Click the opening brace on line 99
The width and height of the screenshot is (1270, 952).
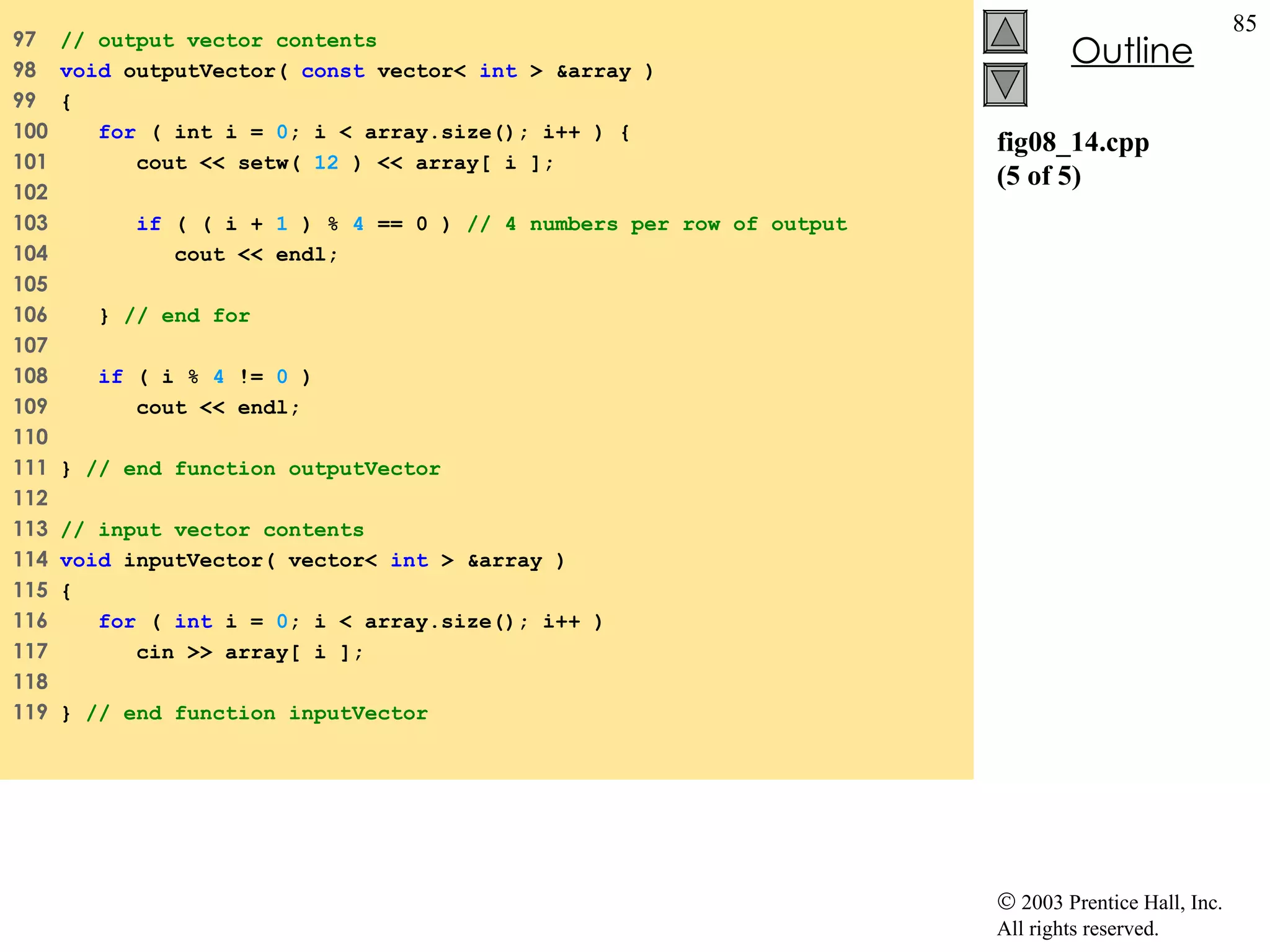[66, 102]
